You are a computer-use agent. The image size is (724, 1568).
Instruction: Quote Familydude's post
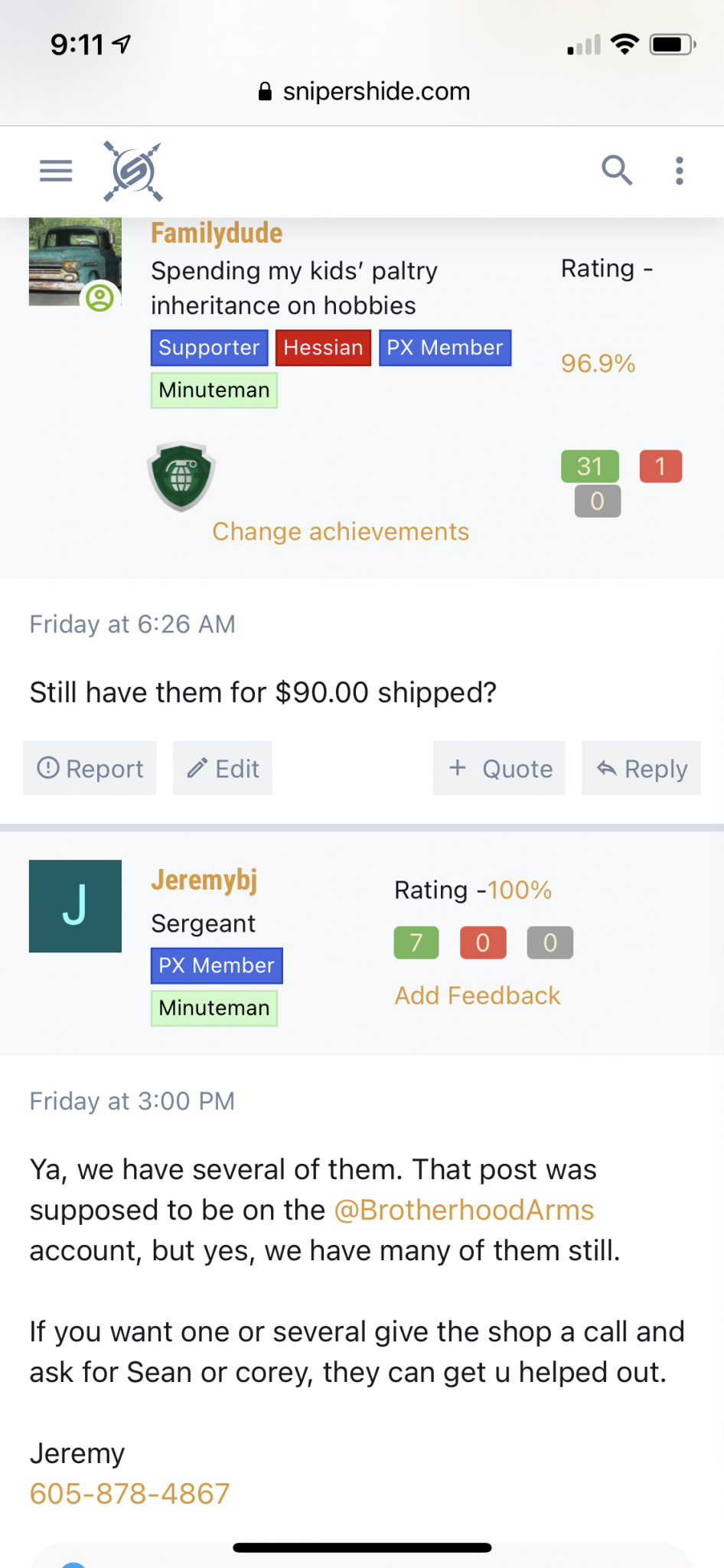499,768
